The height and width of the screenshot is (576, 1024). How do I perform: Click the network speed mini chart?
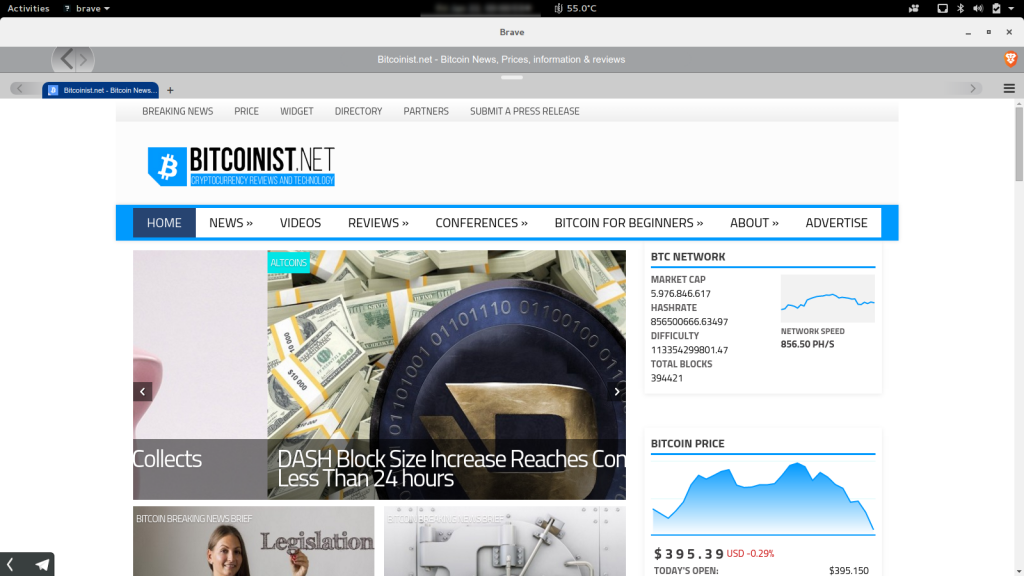[827, 298]
